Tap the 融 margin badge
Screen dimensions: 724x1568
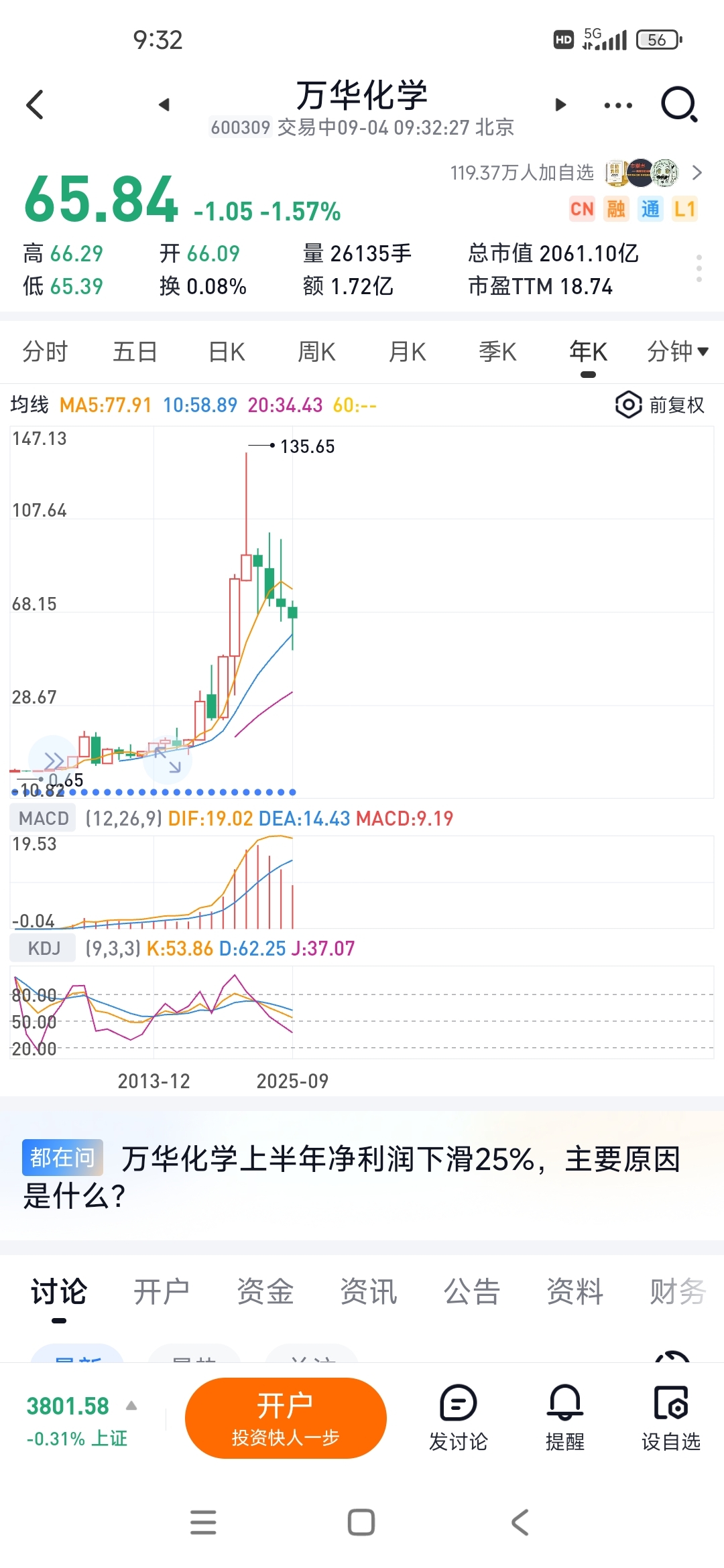coord(616,209)
